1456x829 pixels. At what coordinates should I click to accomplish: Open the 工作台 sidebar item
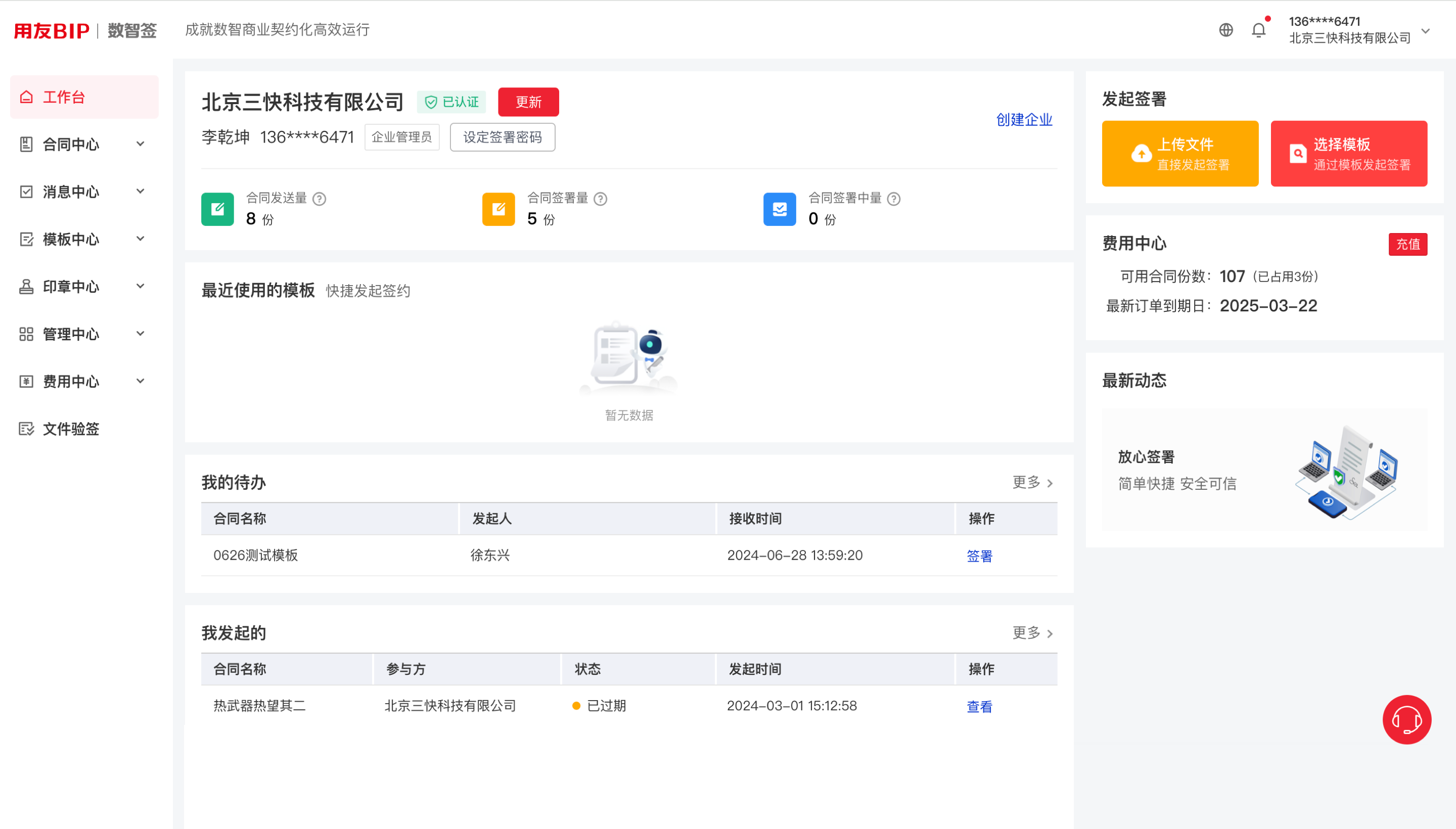[84, 97]
